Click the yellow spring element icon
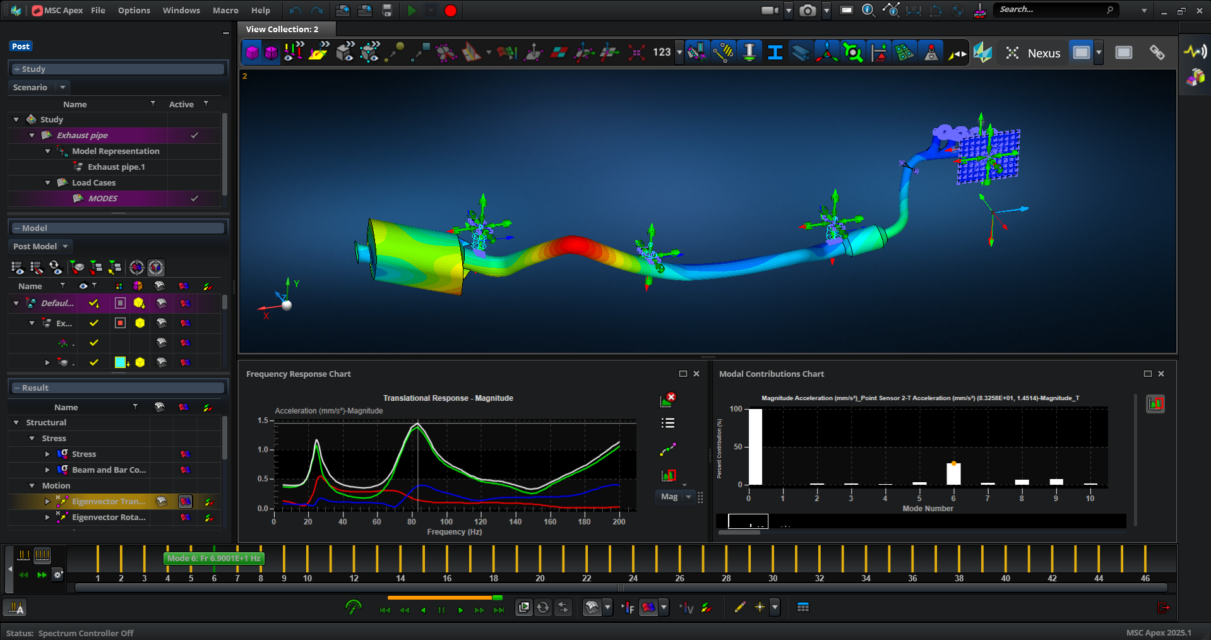The width and height of the screenshot is (1211, 640). point(723,52)
